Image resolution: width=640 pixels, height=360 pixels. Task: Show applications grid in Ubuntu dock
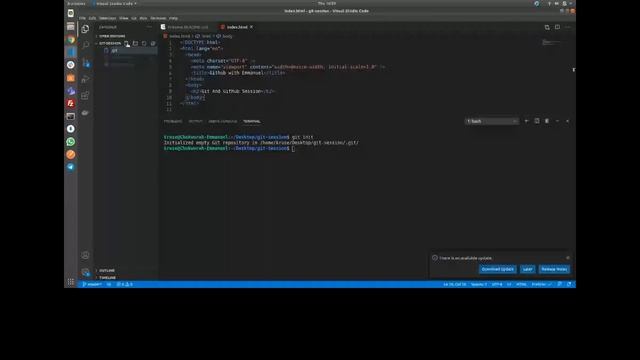tap(71, 282)
